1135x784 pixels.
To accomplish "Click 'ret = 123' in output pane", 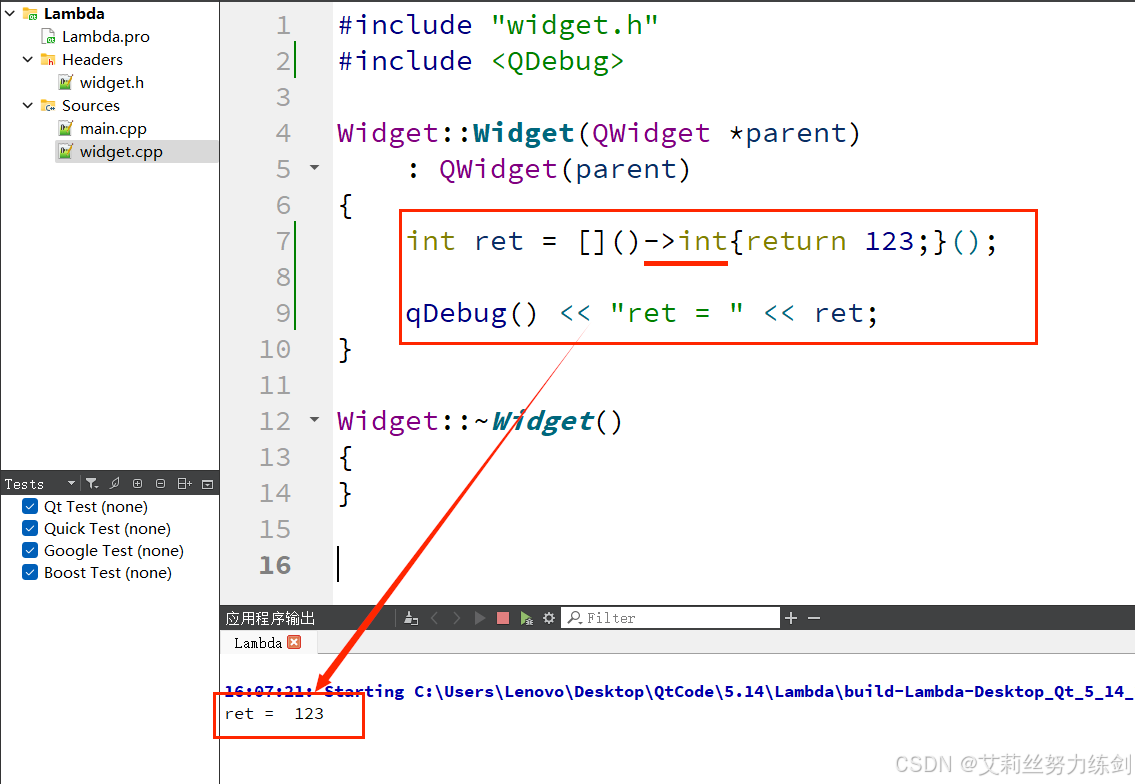I will [274, 714].
